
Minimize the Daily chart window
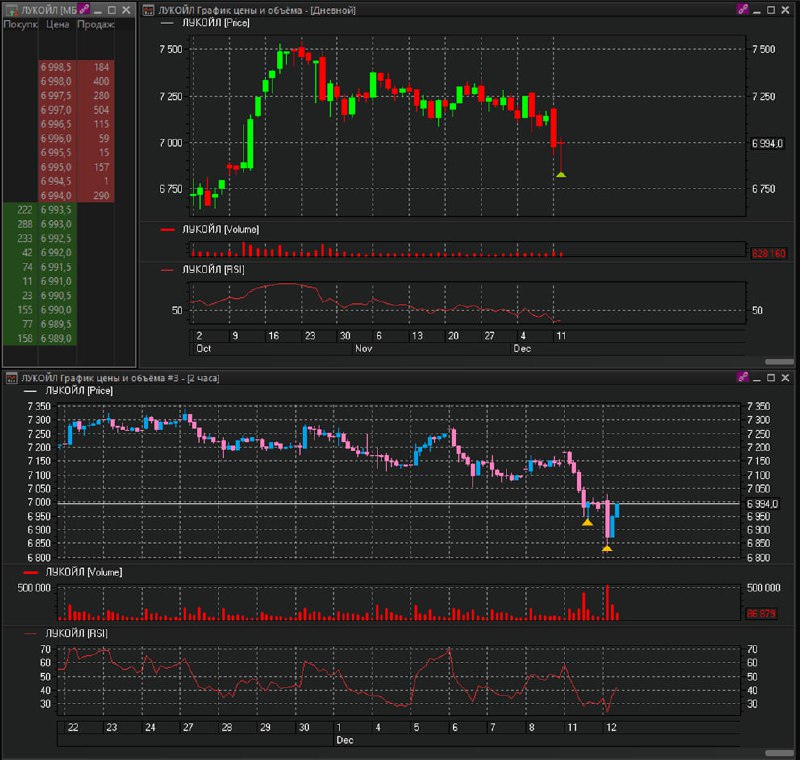757,10
